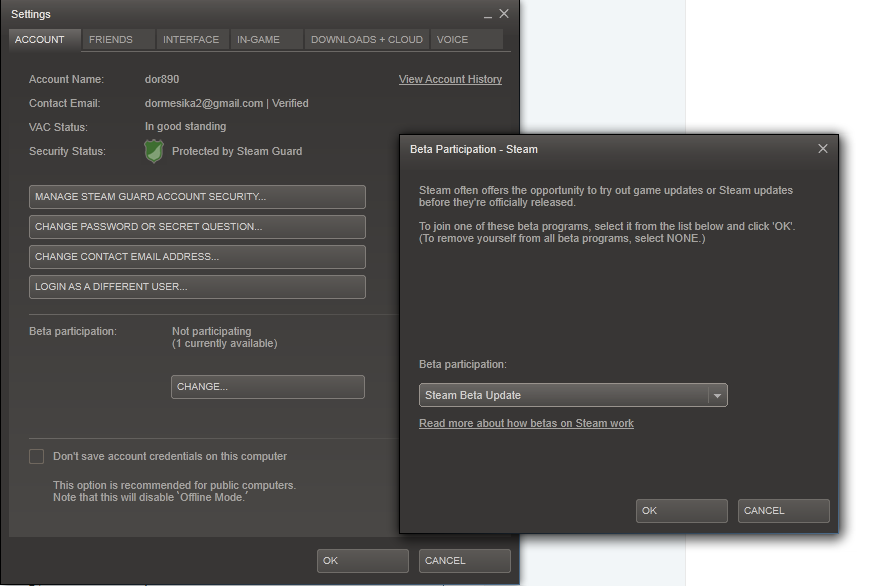The width and height of the screenshot is (870, 586).
Task: Click Change Password or Secret Question
Action: pos(197,227)
